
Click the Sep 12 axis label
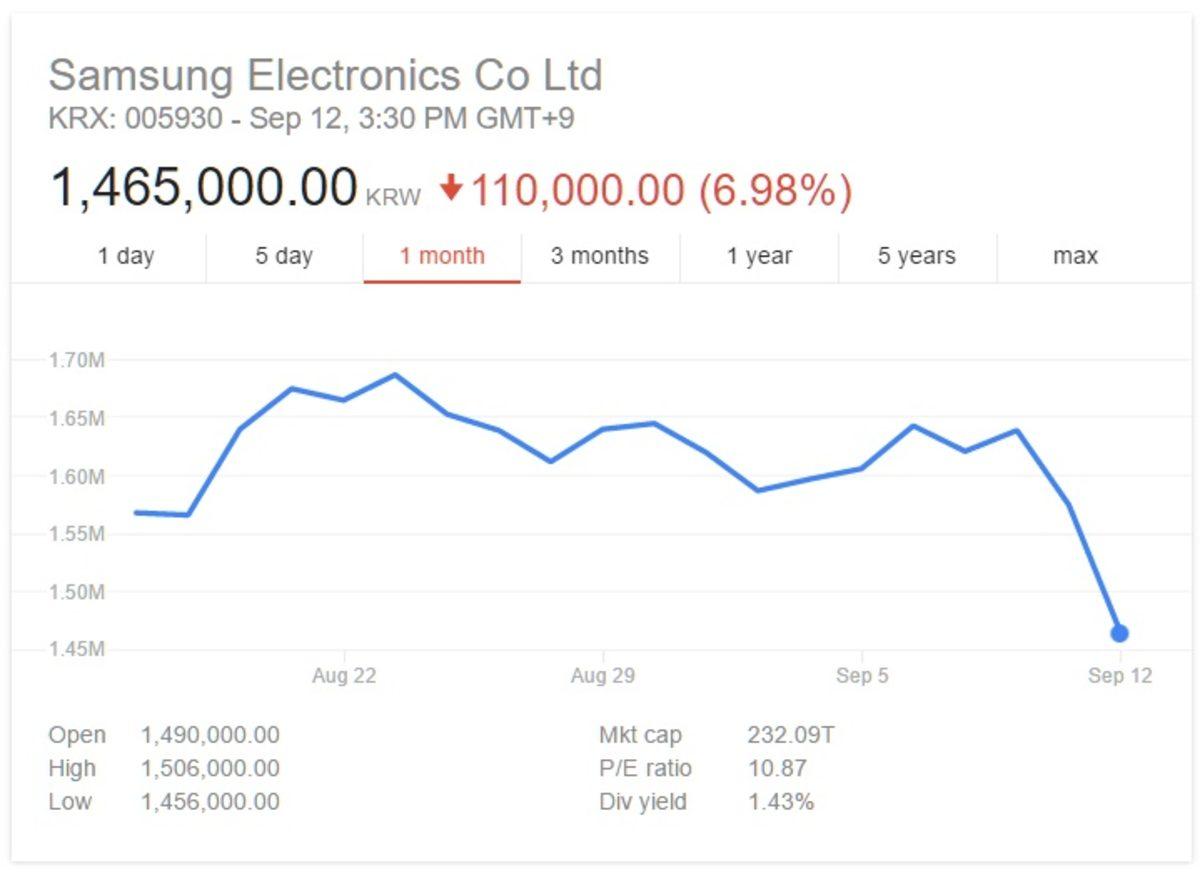click(x=1119, y=675)
